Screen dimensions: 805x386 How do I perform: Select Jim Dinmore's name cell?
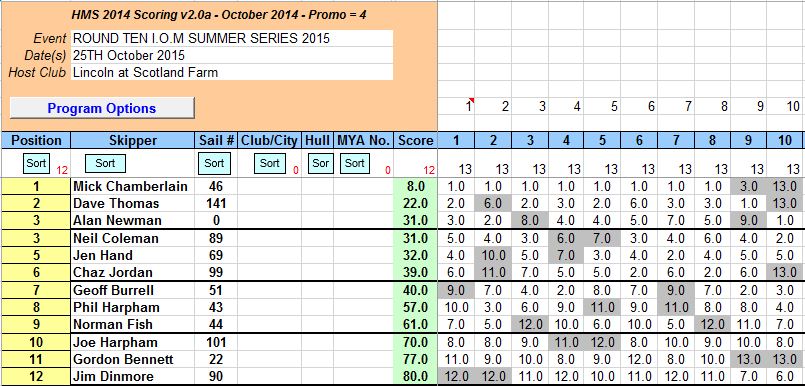(x=132, y=376)
